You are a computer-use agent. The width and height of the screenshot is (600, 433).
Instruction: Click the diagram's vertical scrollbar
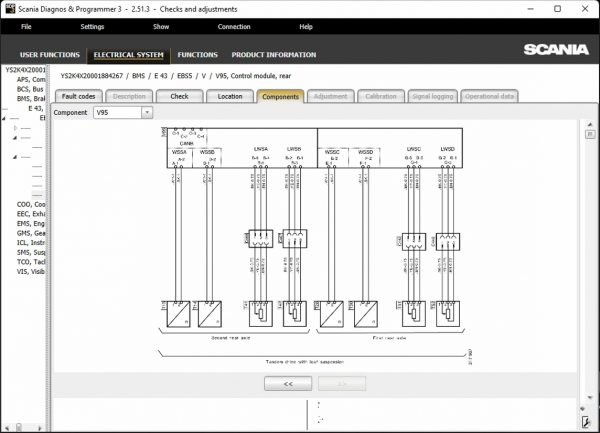[x=585, y=250]
